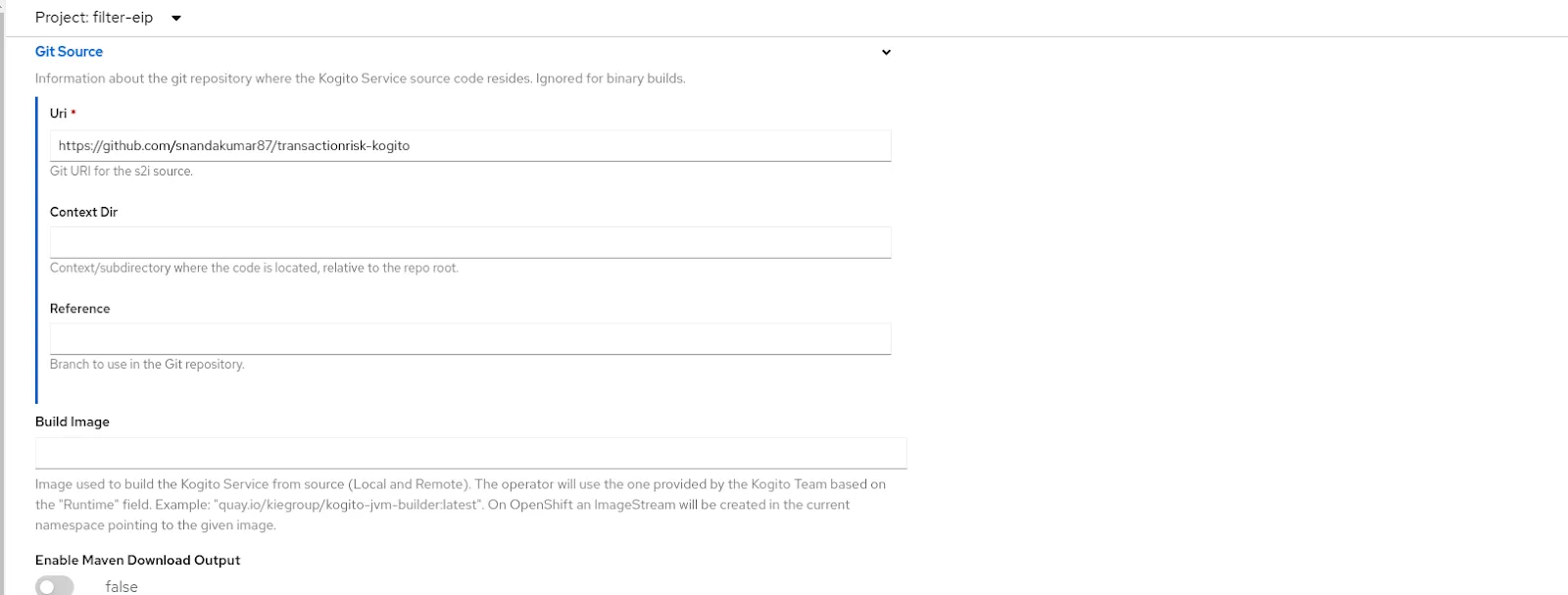Click the Reference field label
1568x595 pixels.
(x=79, y=309)
